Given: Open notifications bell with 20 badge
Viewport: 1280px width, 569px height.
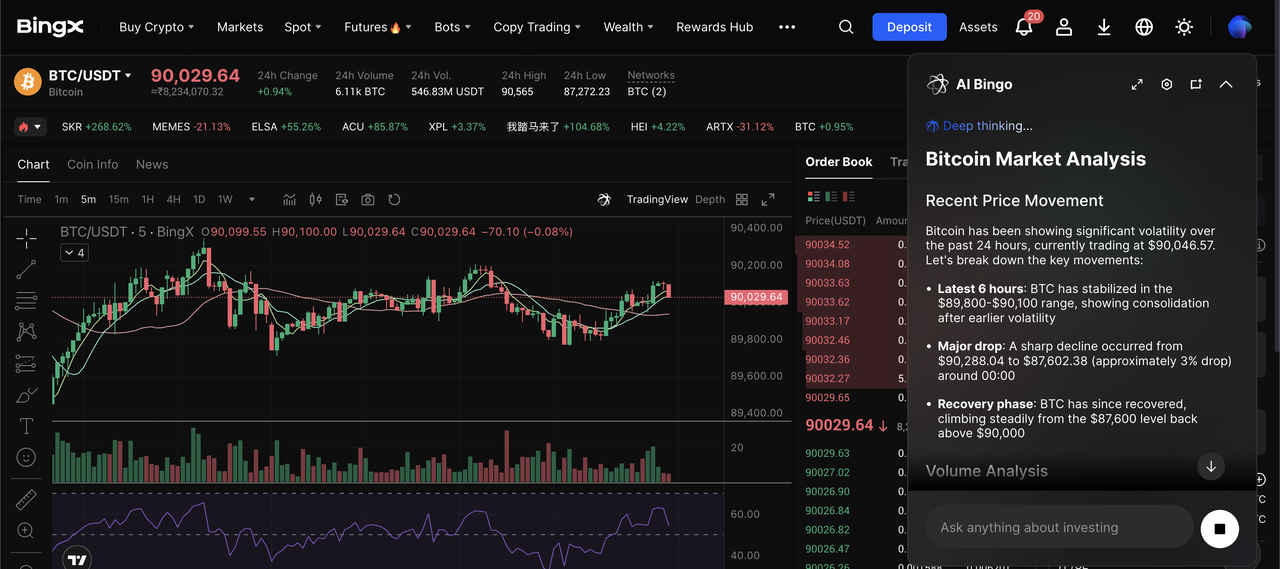Looking at the screenshot, I should (x=1024, y=27).
